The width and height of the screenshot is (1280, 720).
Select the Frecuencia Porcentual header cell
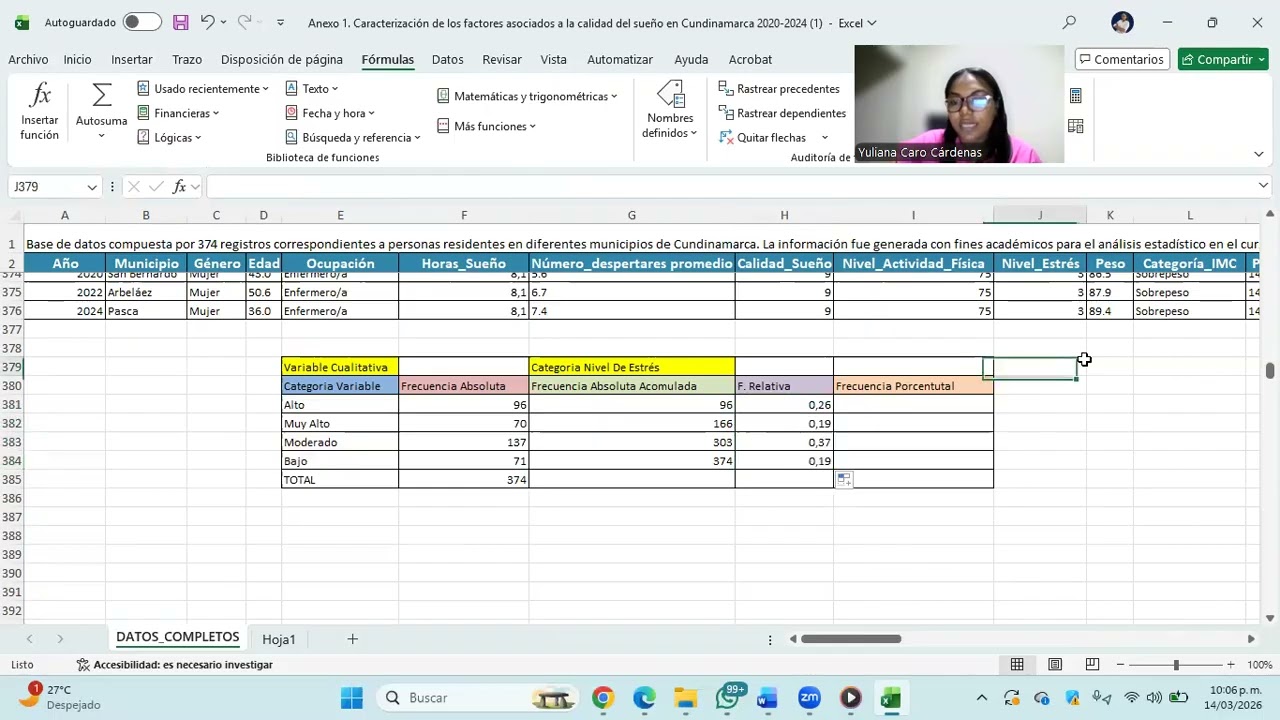click(x=913, y=386)
